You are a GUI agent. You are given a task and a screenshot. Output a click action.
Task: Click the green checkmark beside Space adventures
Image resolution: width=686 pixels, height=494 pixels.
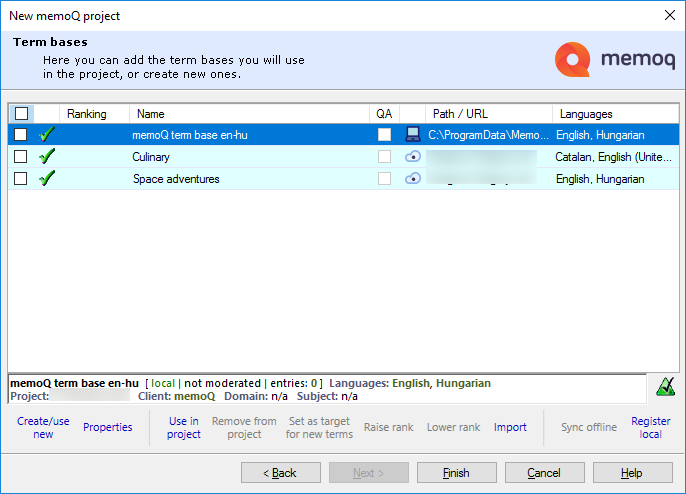46,179
